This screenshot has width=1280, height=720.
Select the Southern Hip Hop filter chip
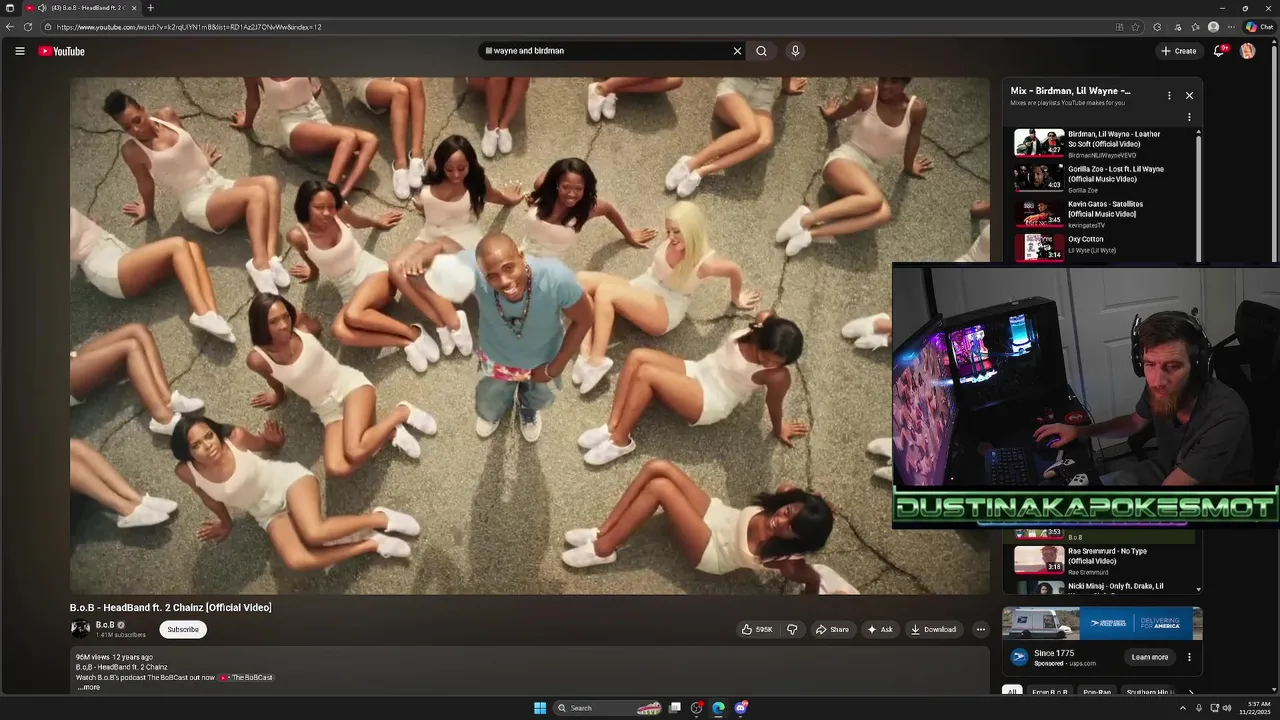pos(1149,692)
